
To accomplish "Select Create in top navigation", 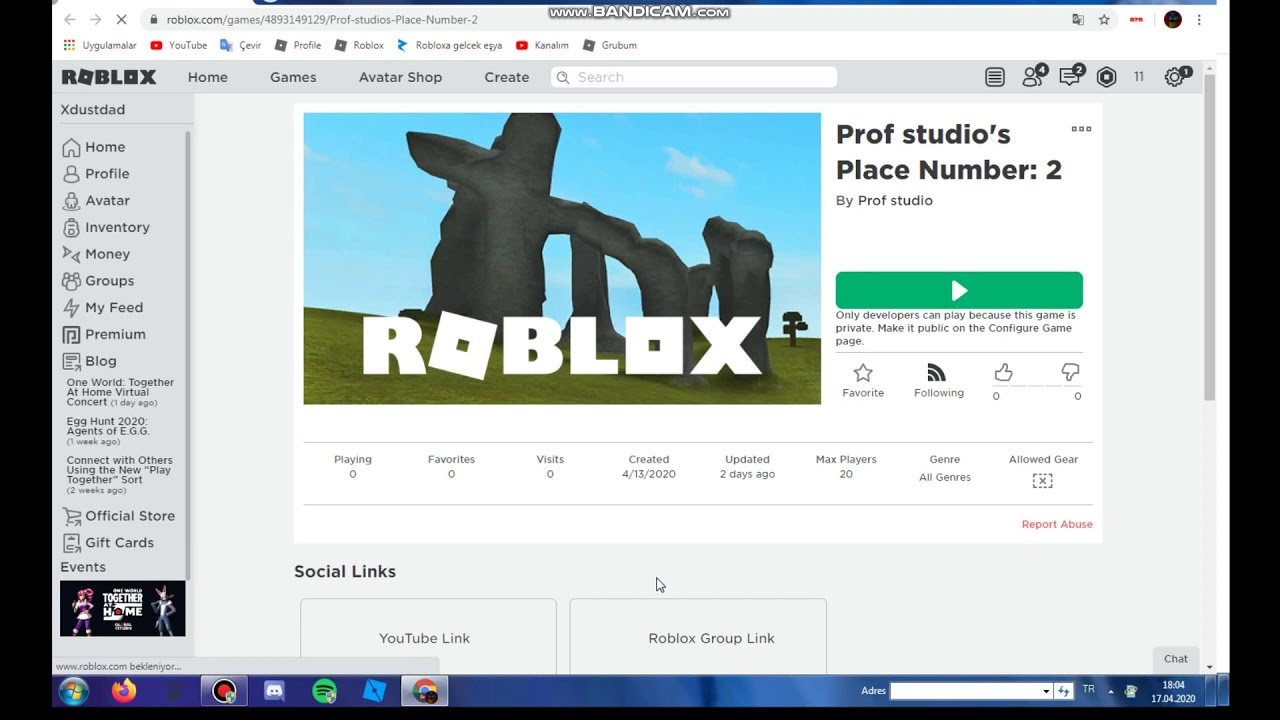I will (507, 77).
